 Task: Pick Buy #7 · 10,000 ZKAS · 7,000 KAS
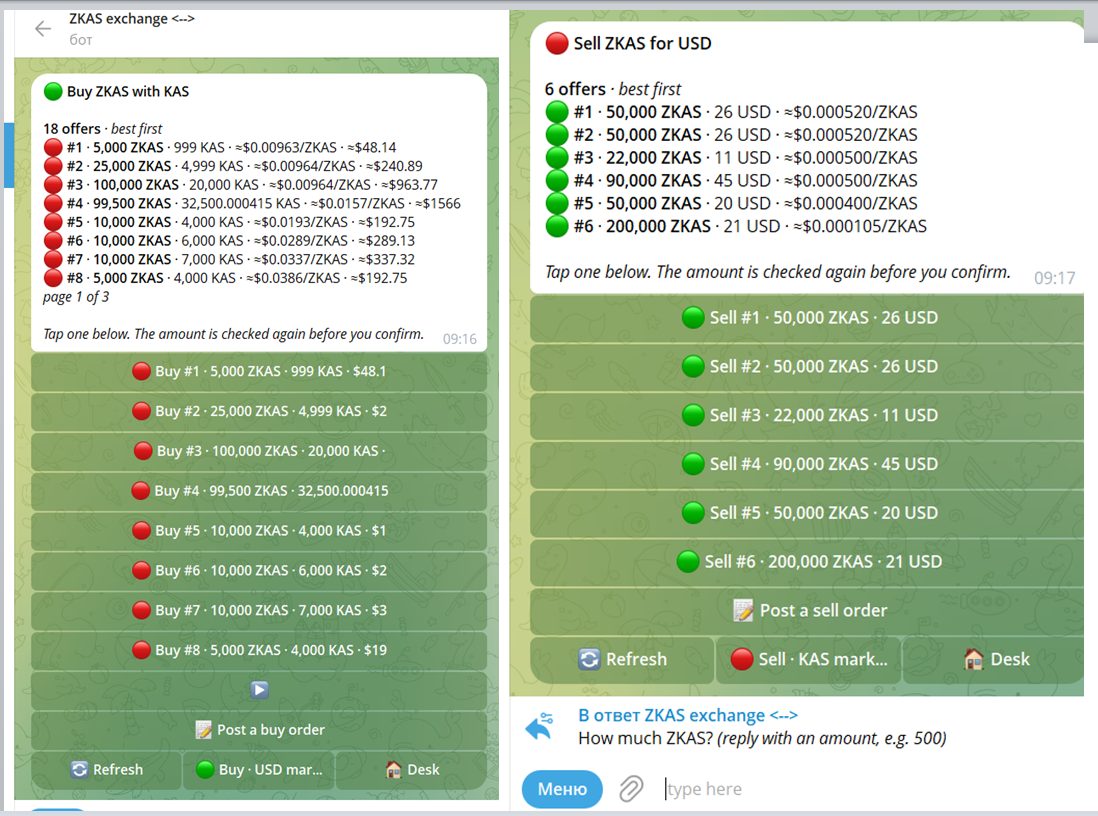tap(259, 610)
